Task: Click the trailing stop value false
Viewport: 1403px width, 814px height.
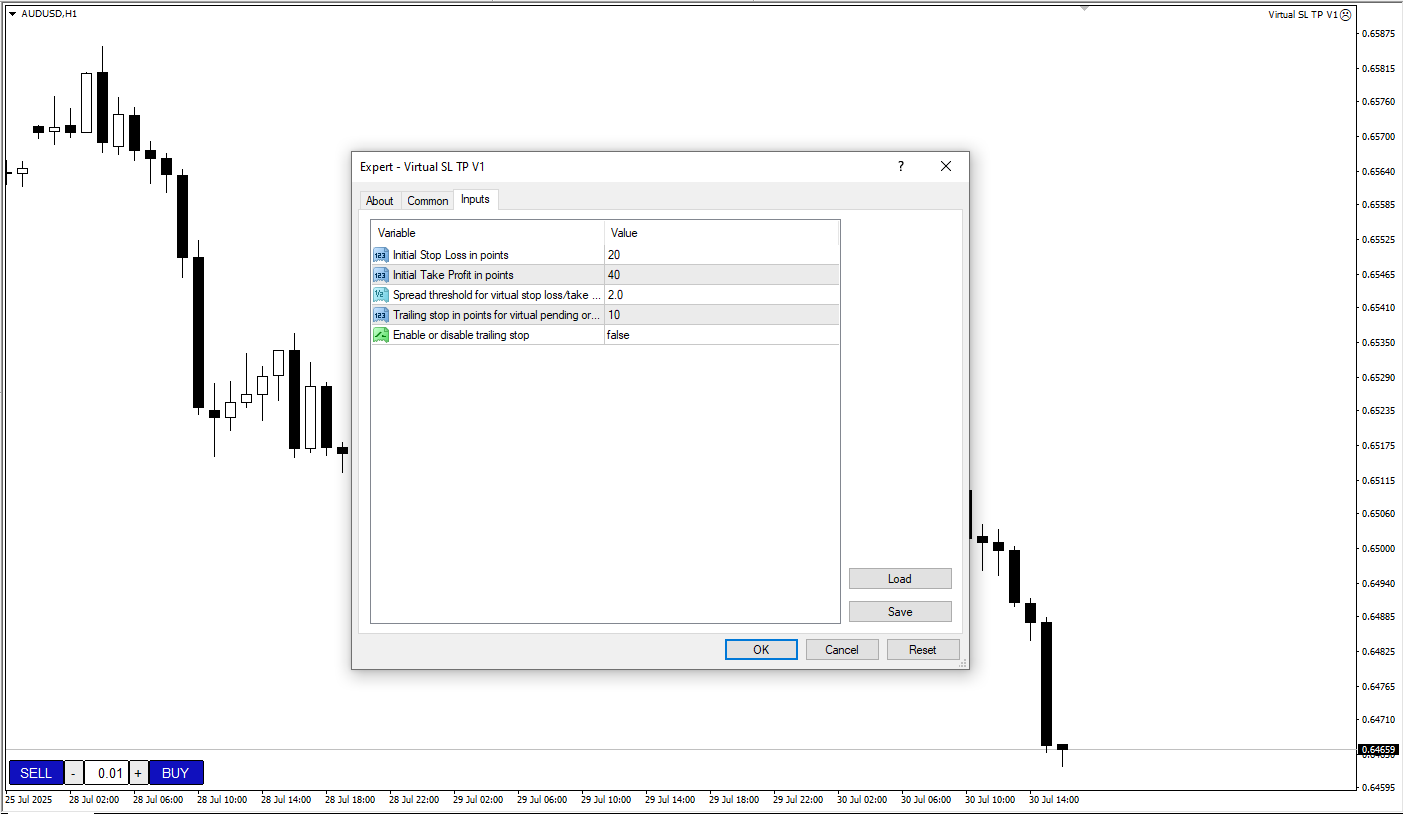Action: [618, 335]
